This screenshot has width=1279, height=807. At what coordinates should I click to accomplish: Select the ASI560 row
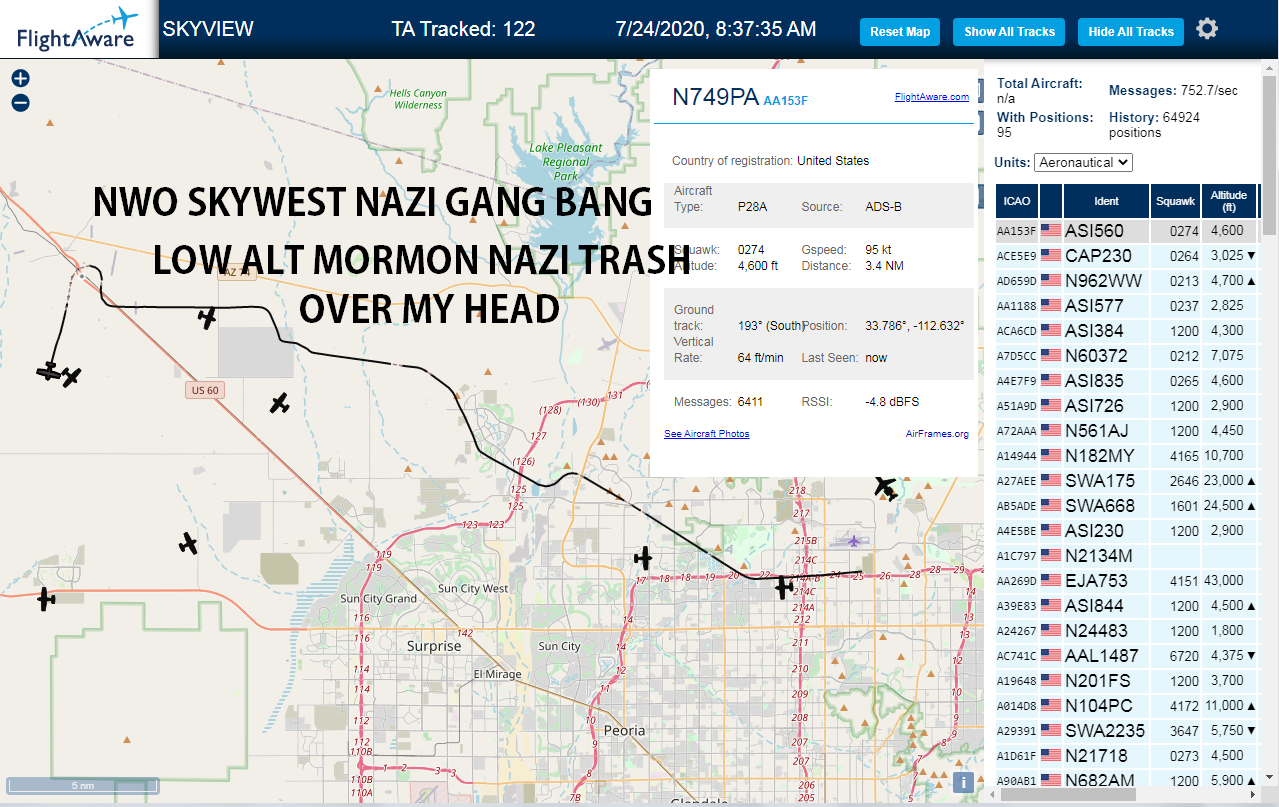[1127, 231]
